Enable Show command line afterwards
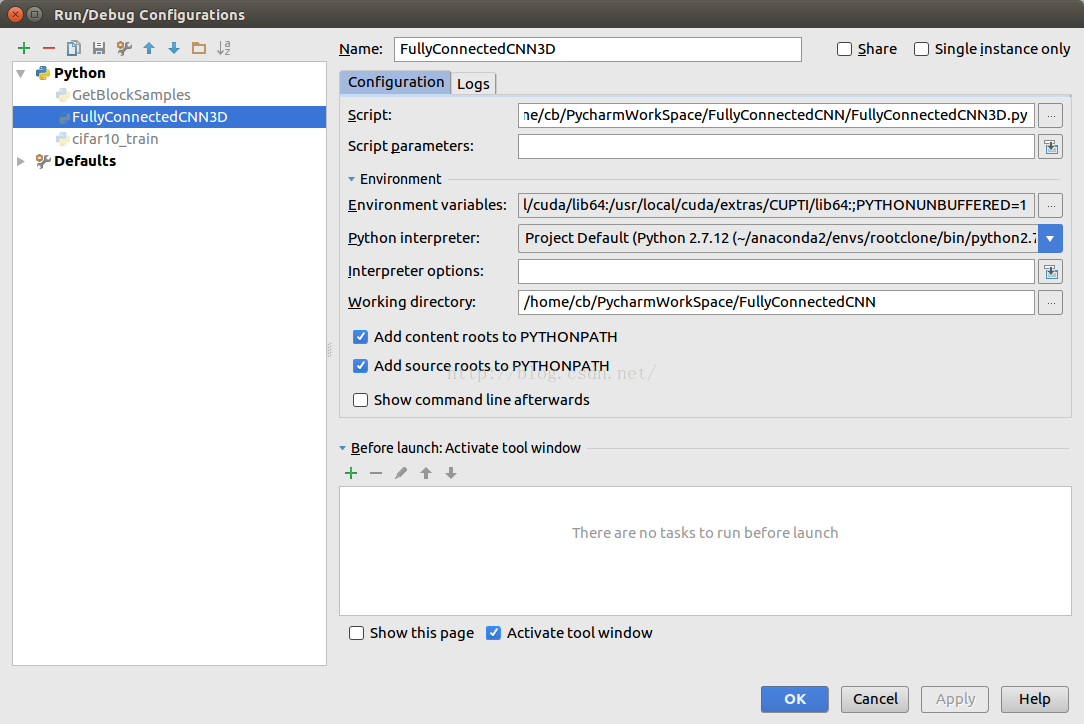Image resolution: width=1084 pixels, height=724 pixels. [360, 400]
